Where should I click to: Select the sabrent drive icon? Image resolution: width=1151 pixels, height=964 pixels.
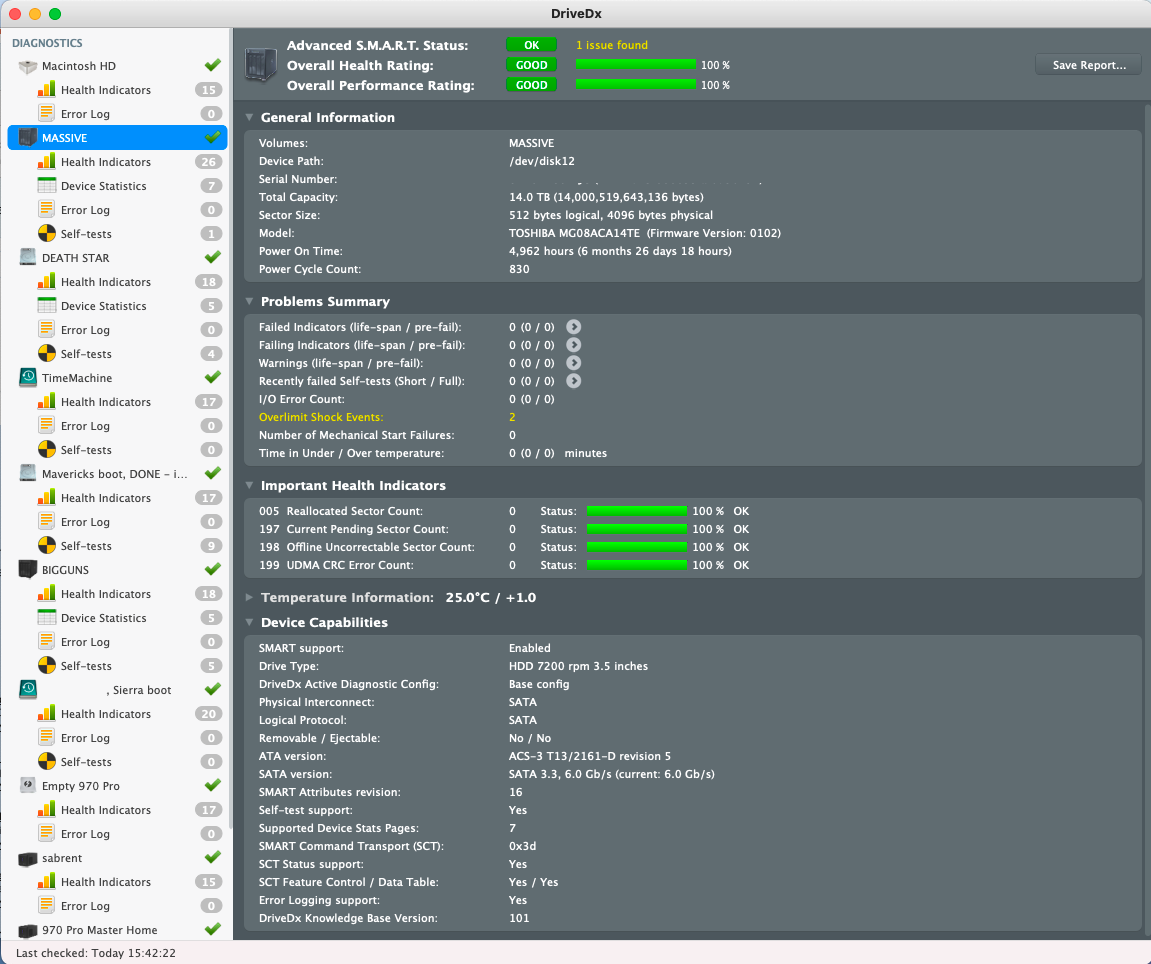[x=28, y=858]
